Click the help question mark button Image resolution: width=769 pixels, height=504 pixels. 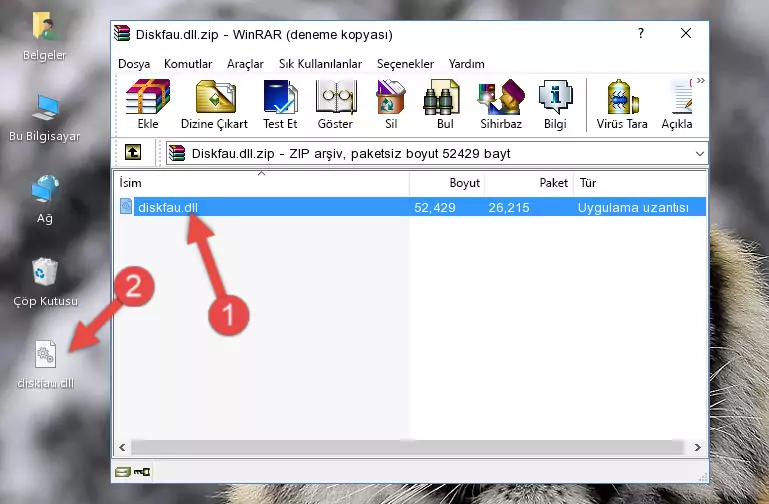coord(641,33)
